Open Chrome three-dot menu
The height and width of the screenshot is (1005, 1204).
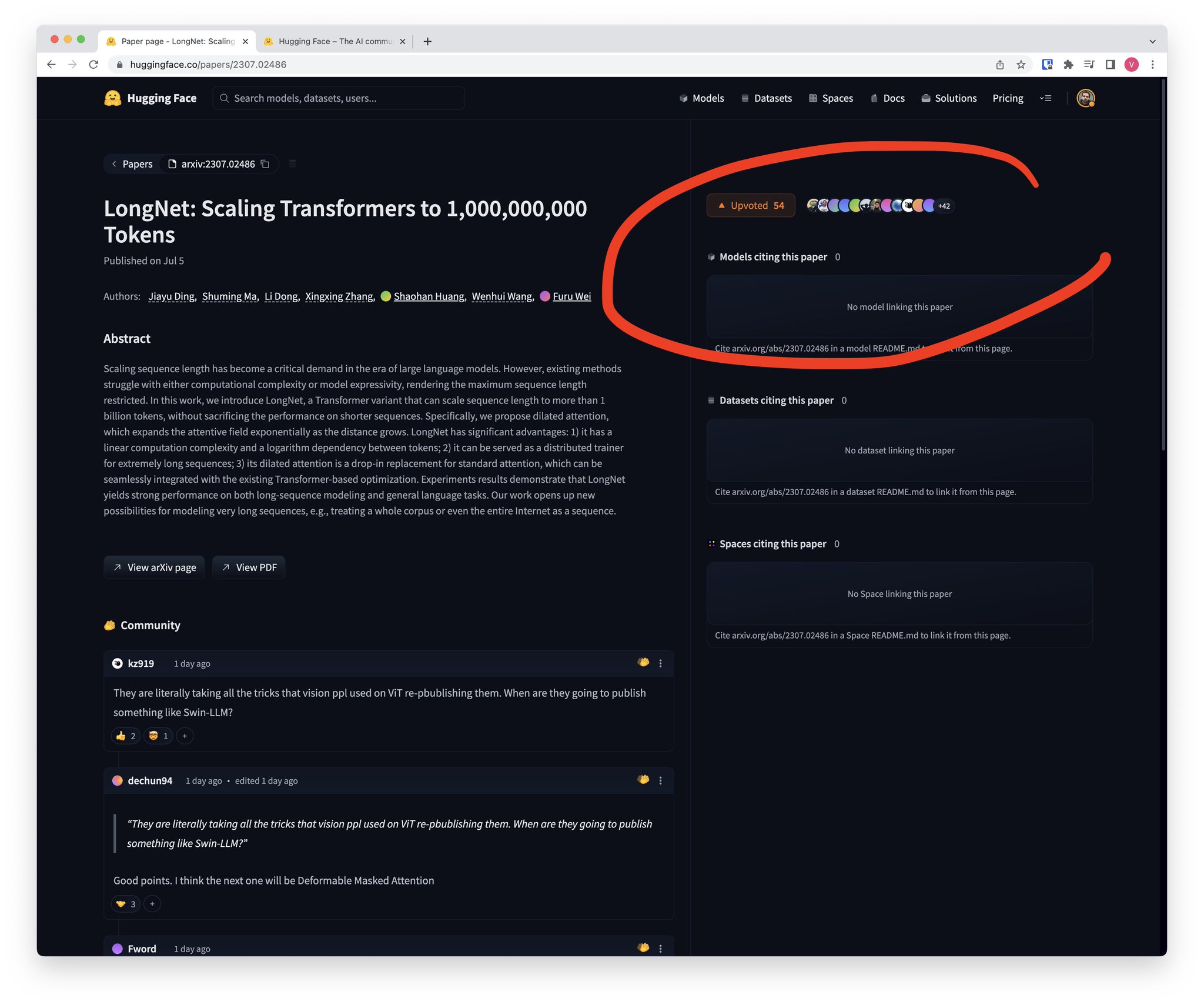(1152, 65)
